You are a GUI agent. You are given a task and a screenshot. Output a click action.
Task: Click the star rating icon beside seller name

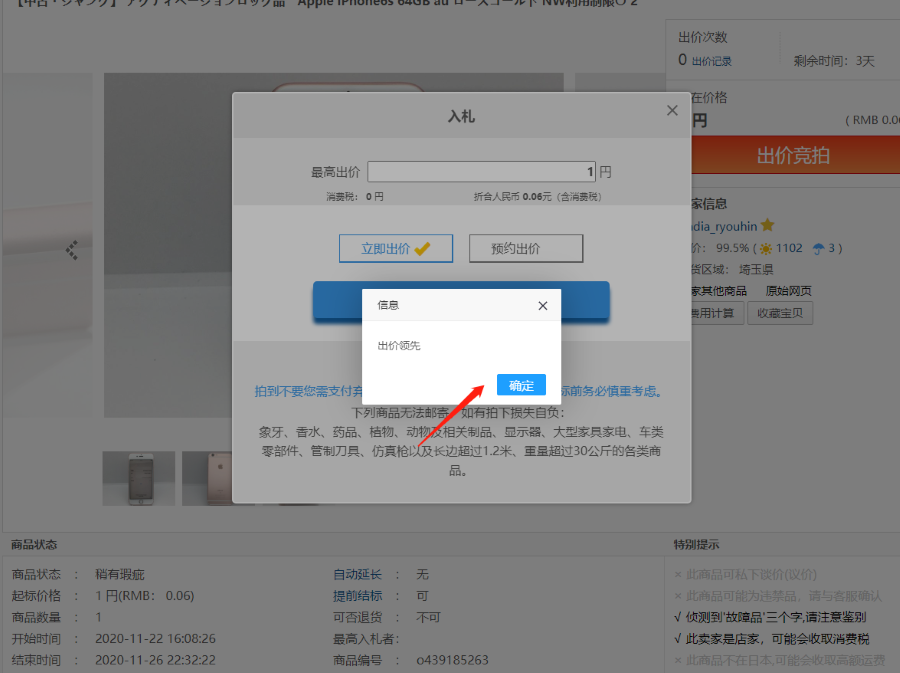click(767, 226)
